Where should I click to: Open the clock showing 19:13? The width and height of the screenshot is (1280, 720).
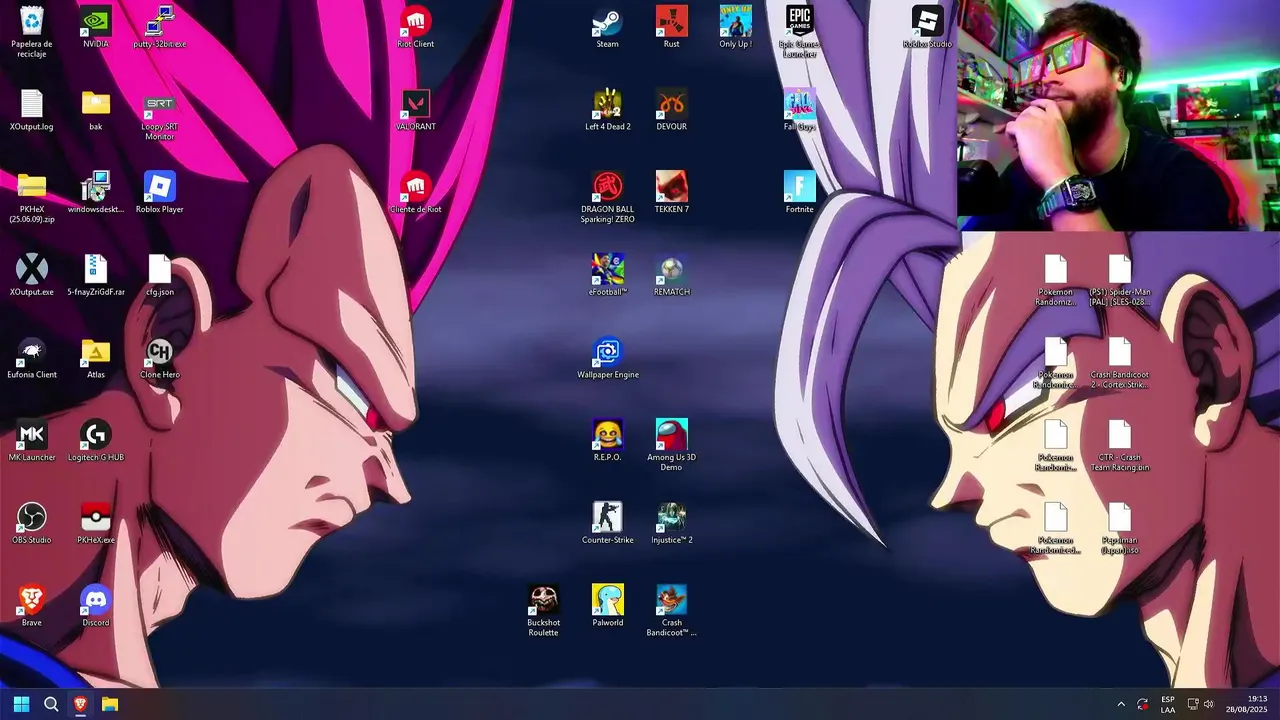1247,704
